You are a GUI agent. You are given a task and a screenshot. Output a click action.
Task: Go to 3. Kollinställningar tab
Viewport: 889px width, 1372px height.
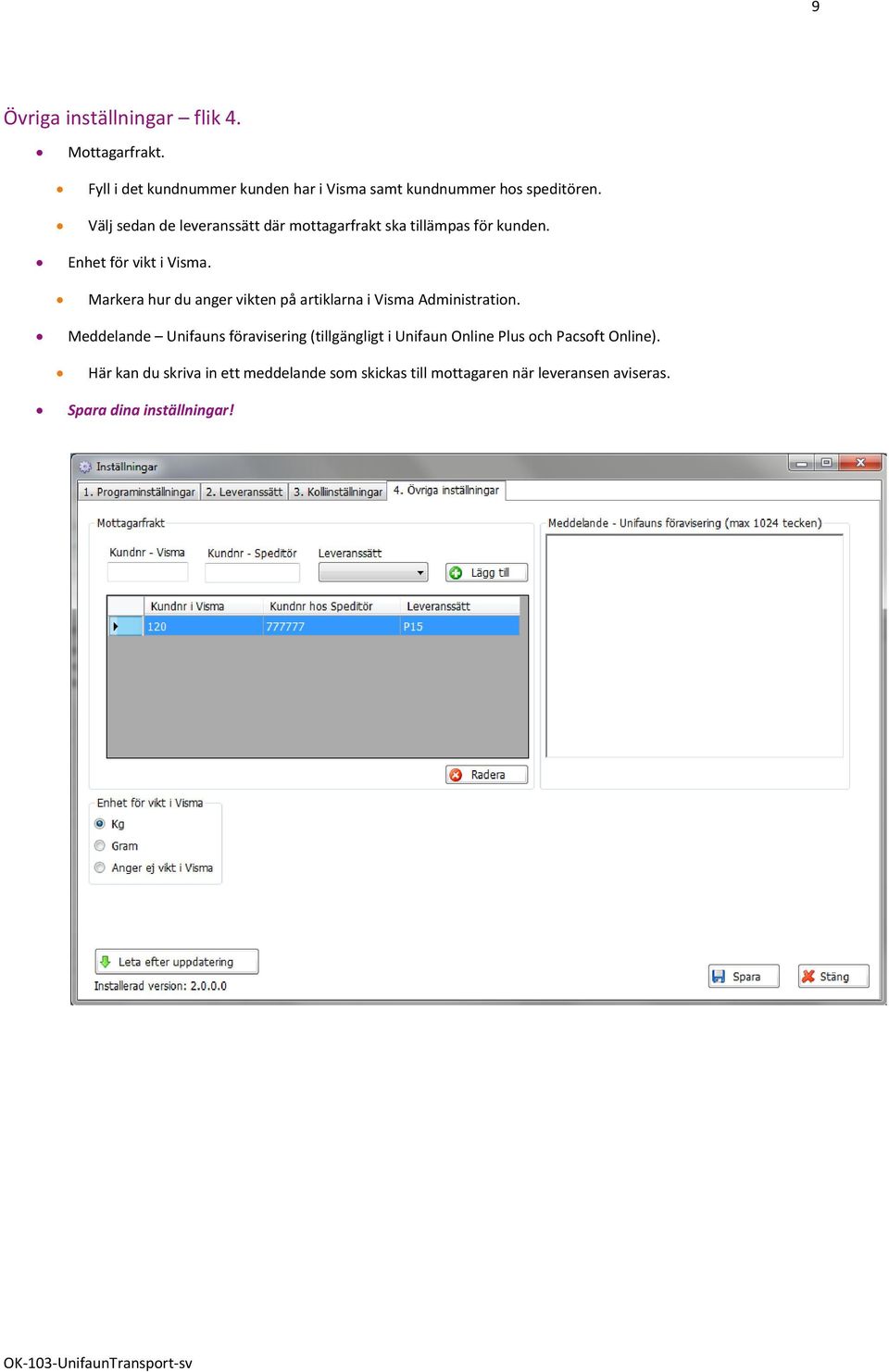coord(337,492)
